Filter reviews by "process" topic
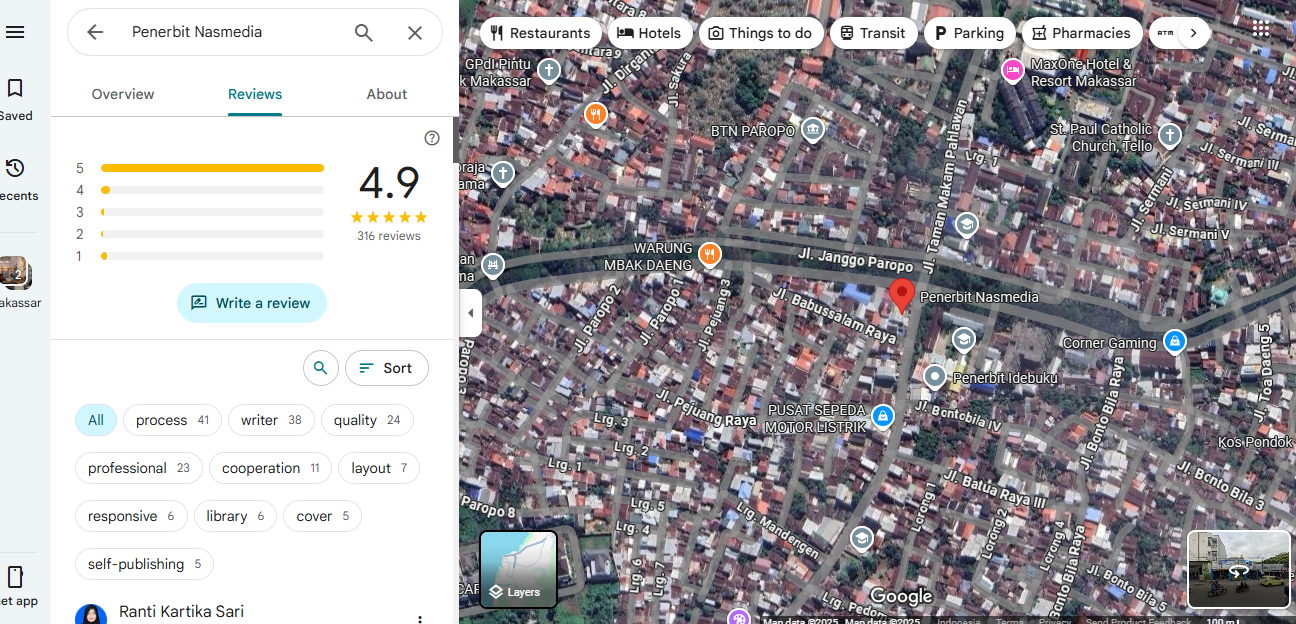Screen dimensions: 1296x624 click(x=172, y=420)
